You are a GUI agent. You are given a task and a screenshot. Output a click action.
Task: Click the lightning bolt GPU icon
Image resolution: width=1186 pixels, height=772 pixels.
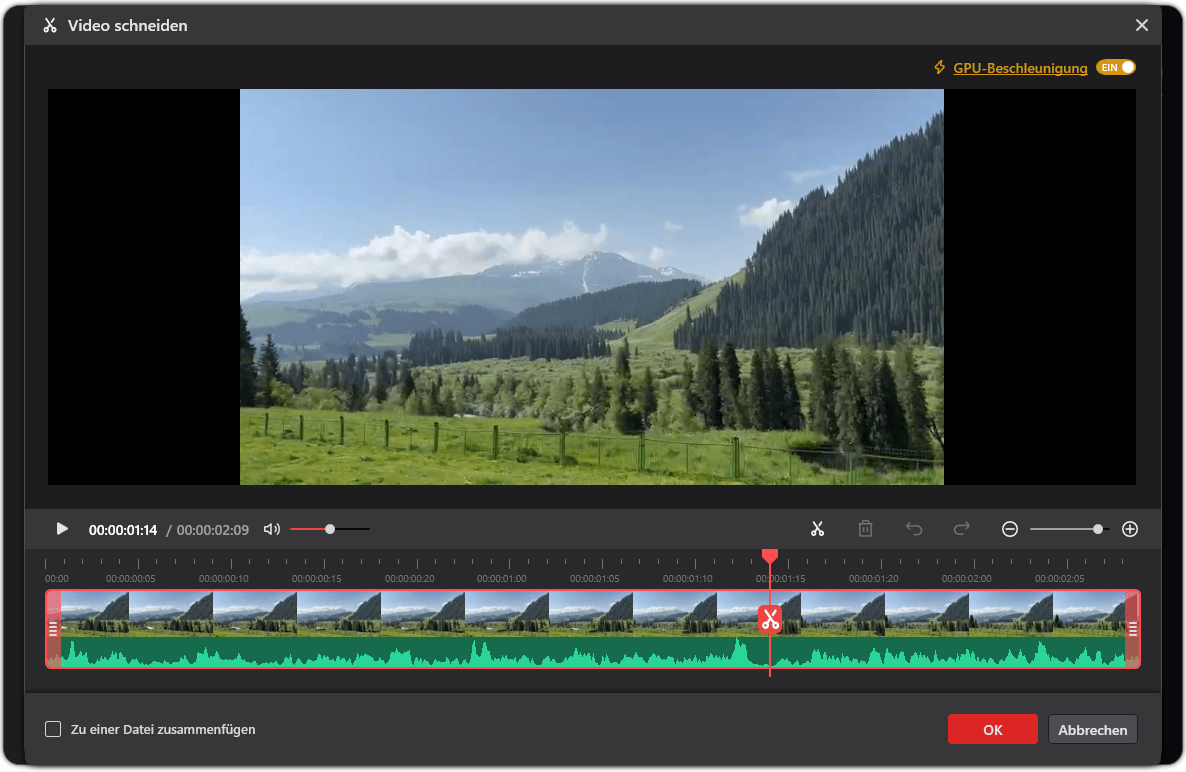[x=939, y=67]
